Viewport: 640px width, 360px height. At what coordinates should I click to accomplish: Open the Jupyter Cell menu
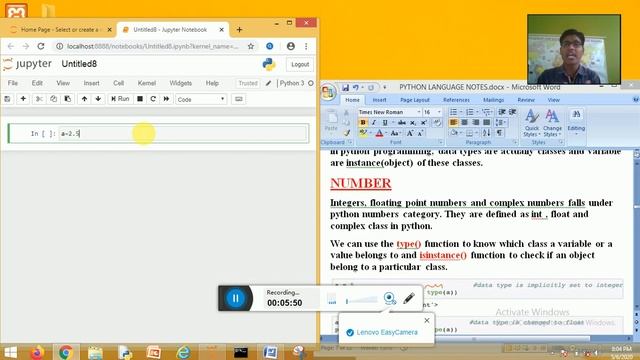tap(118, 83)
